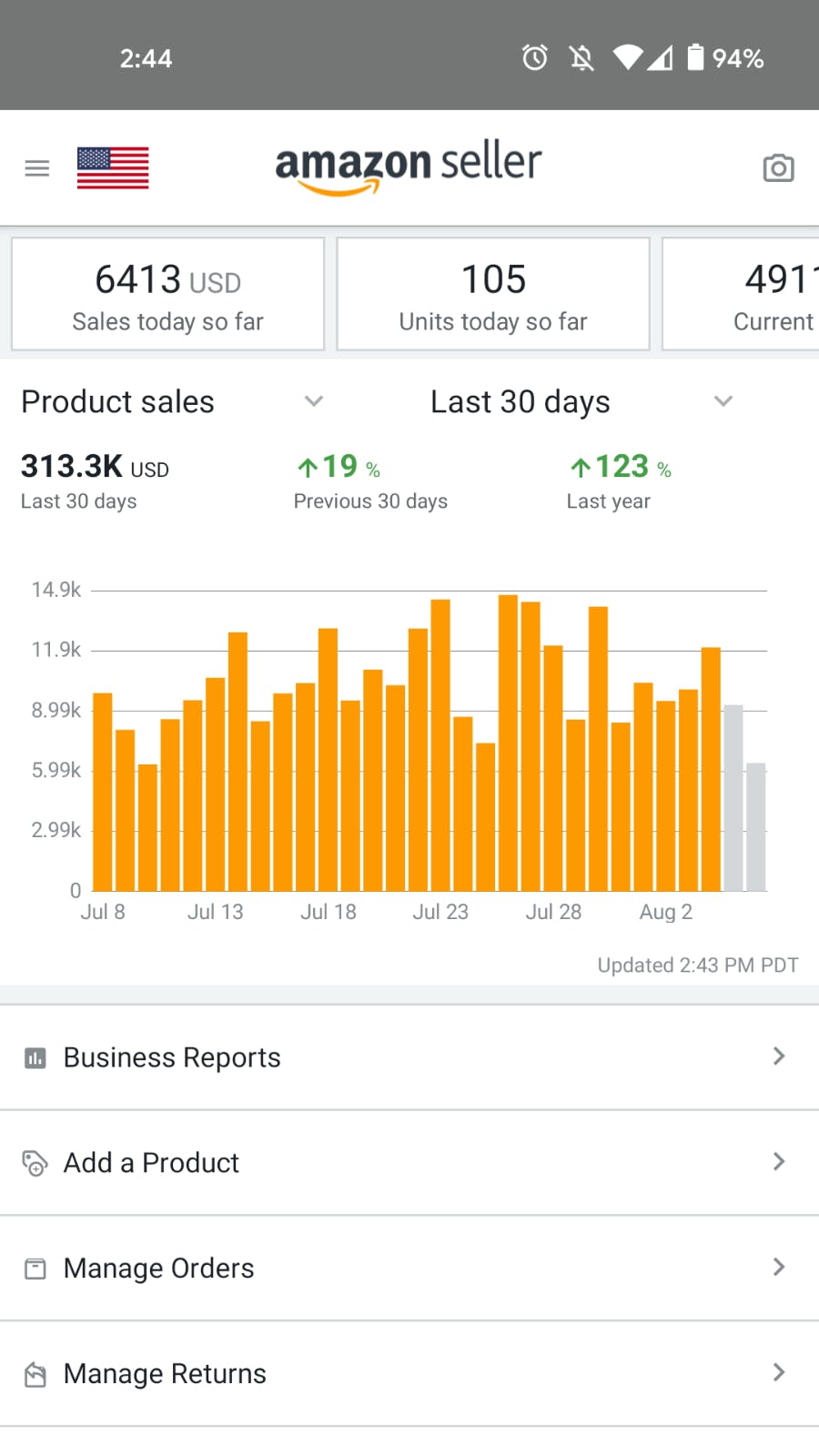Viewport: 819px width, 1456px height.
Task: Tap the Business Reports chart icon
Action: pyautogui.click(x=35, y=1057)
